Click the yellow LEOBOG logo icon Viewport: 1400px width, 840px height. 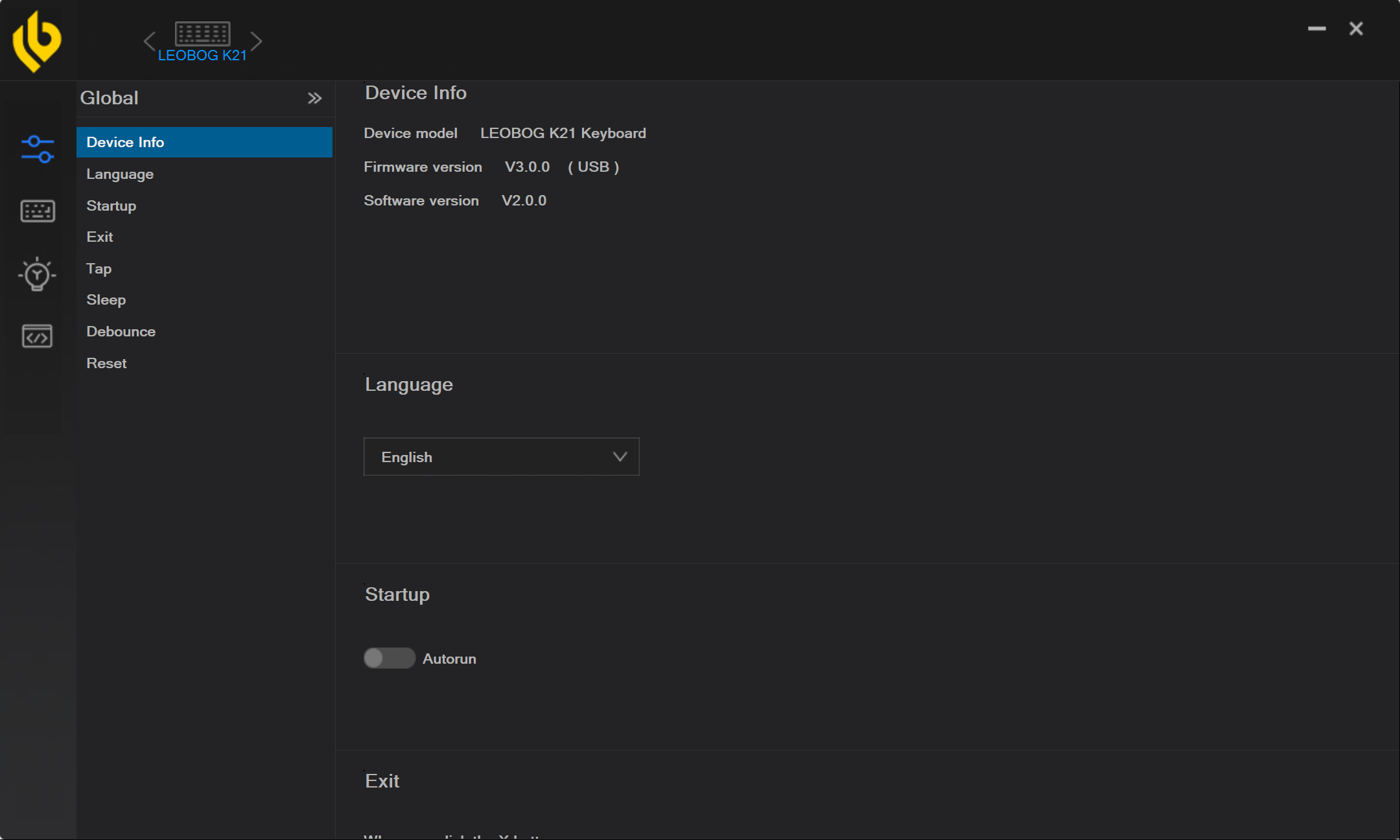[x=37, y=41]
